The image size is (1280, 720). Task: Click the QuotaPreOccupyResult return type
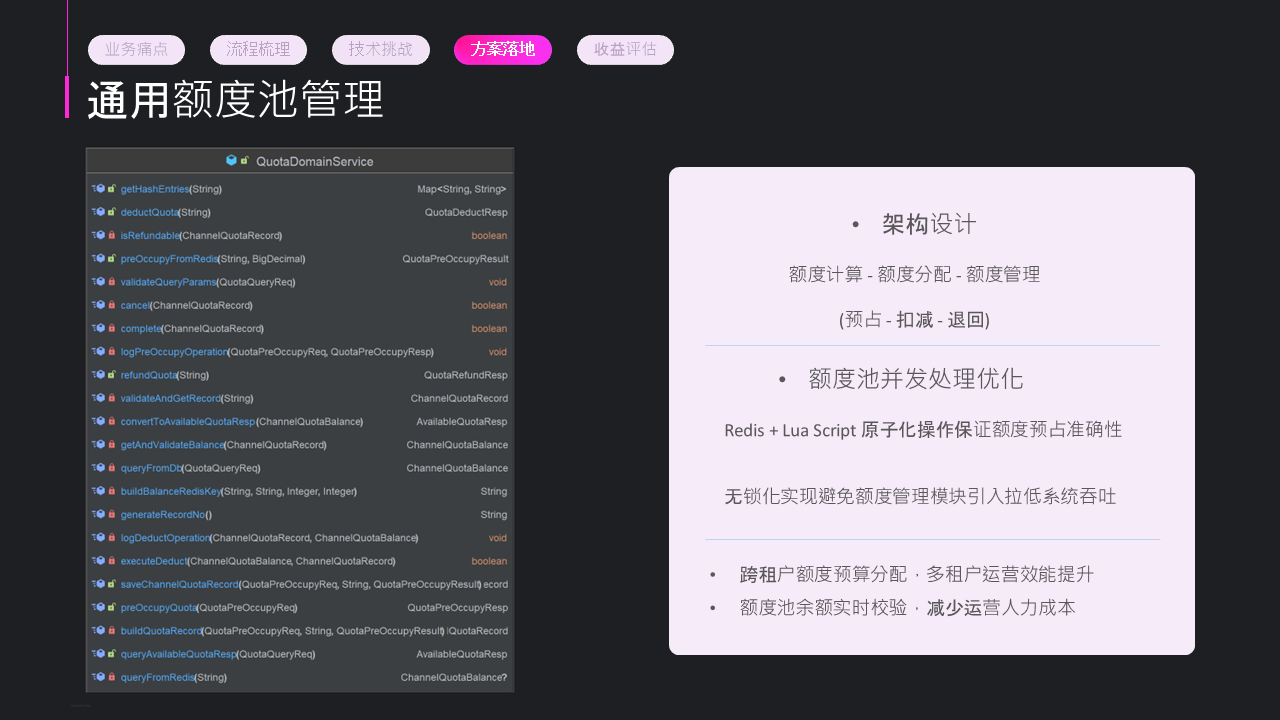point(455,258)
